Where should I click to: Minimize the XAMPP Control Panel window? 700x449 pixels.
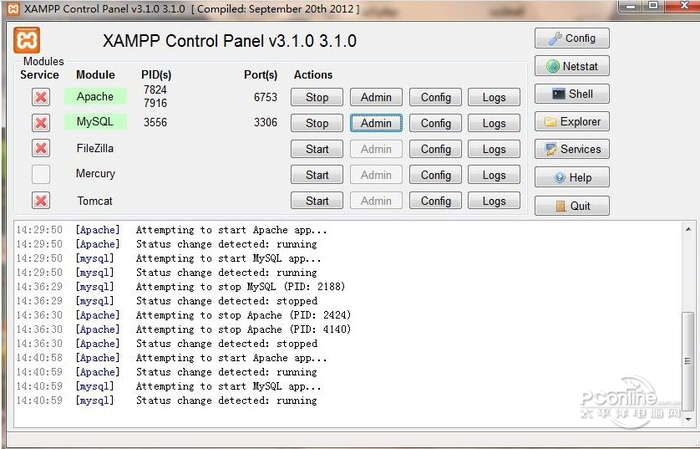[x=632, y=6]
